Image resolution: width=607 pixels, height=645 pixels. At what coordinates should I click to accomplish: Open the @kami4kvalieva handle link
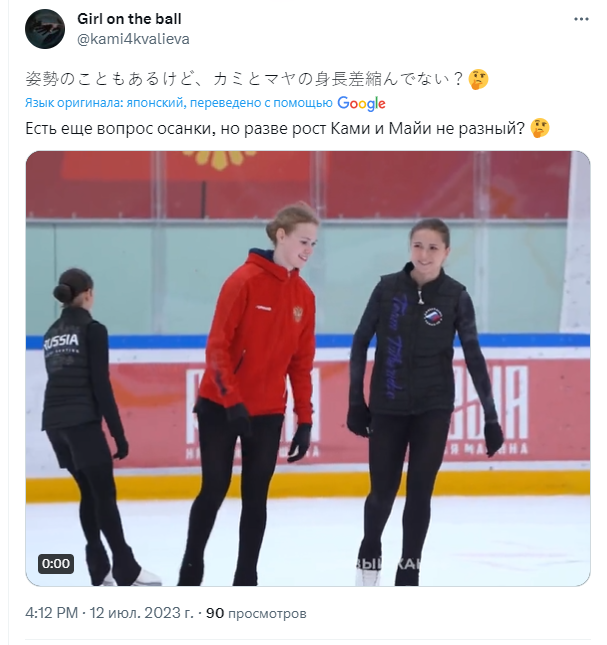tap(133, 39)
